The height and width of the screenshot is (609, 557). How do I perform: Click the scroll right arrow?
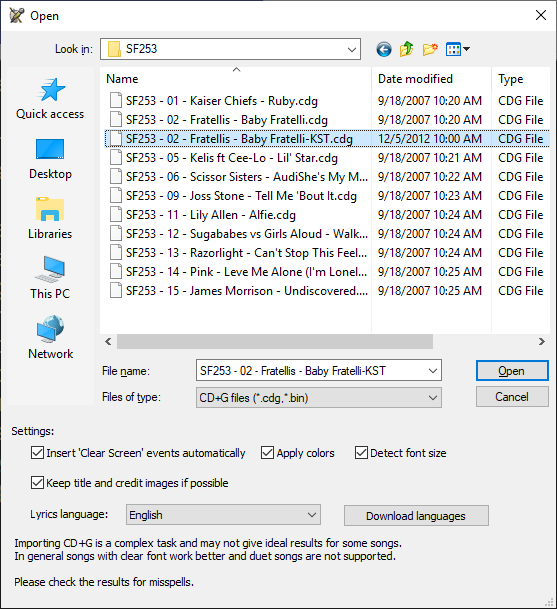point(541,341)
